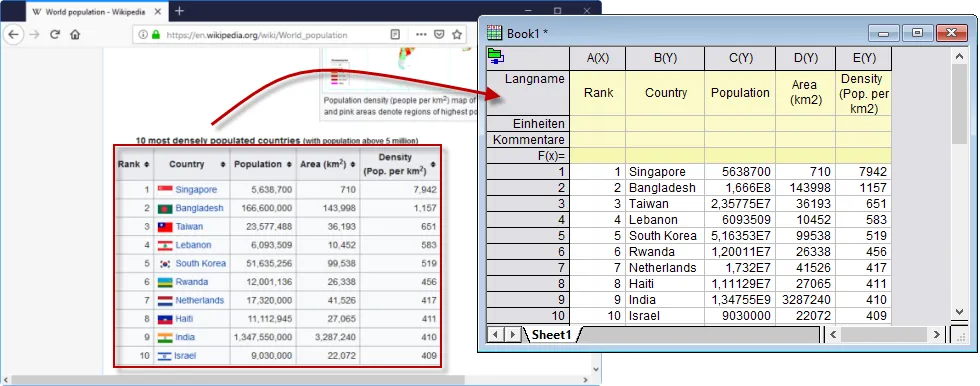This screenshot has width=980, height=386.
Task: Save the page to Pocket
Action: [439, 35]
